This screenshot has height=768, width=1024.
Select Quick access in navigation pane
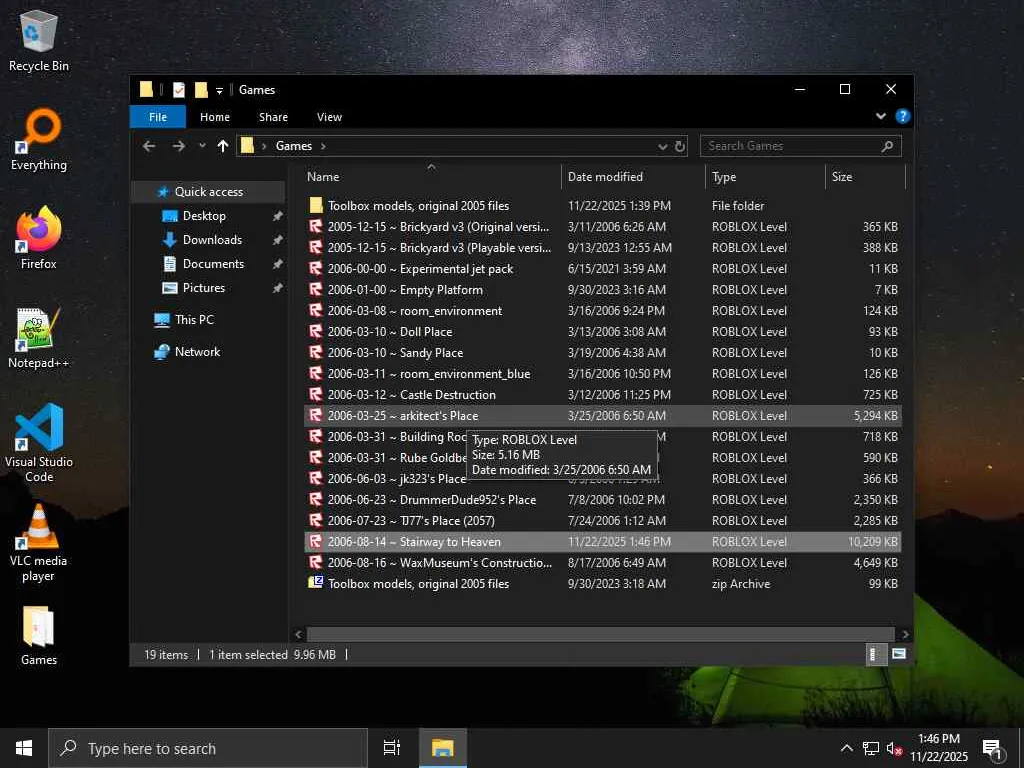click(x=208, y=191)
